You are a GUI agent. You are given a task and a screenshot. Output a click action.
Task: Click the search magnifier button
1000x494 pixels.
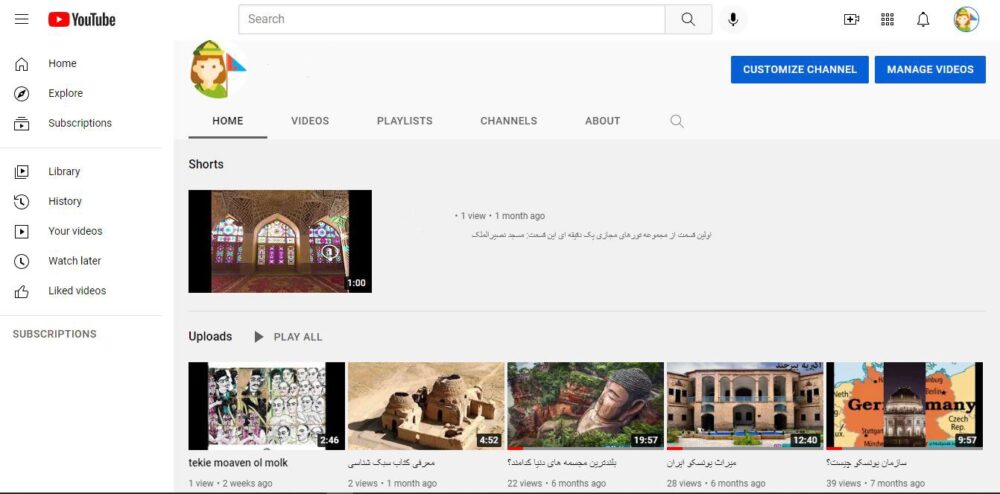click(688, 19)
